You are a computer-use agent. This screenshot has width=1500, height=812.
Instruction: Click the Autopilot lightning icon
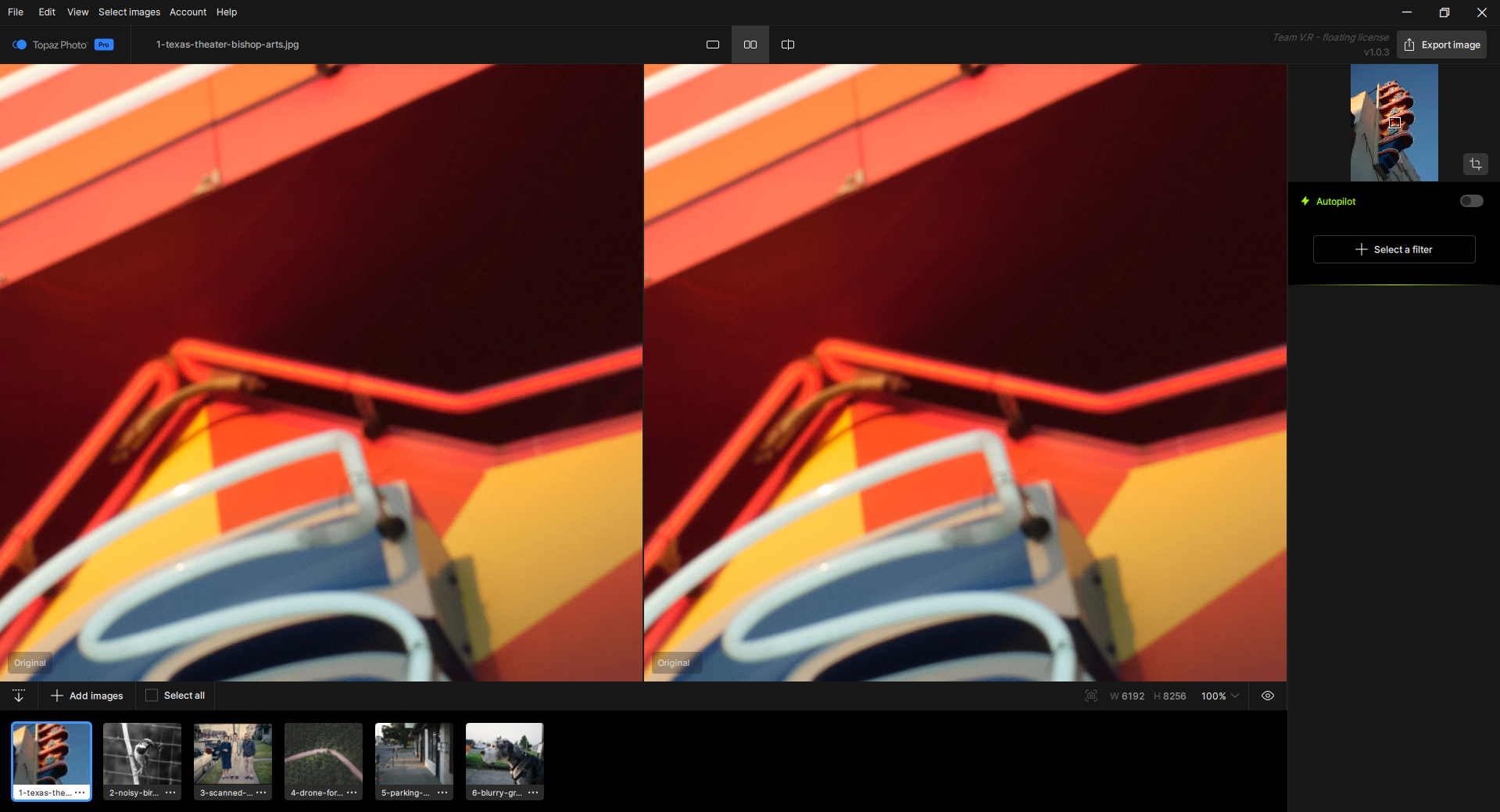pos(1305,201)
